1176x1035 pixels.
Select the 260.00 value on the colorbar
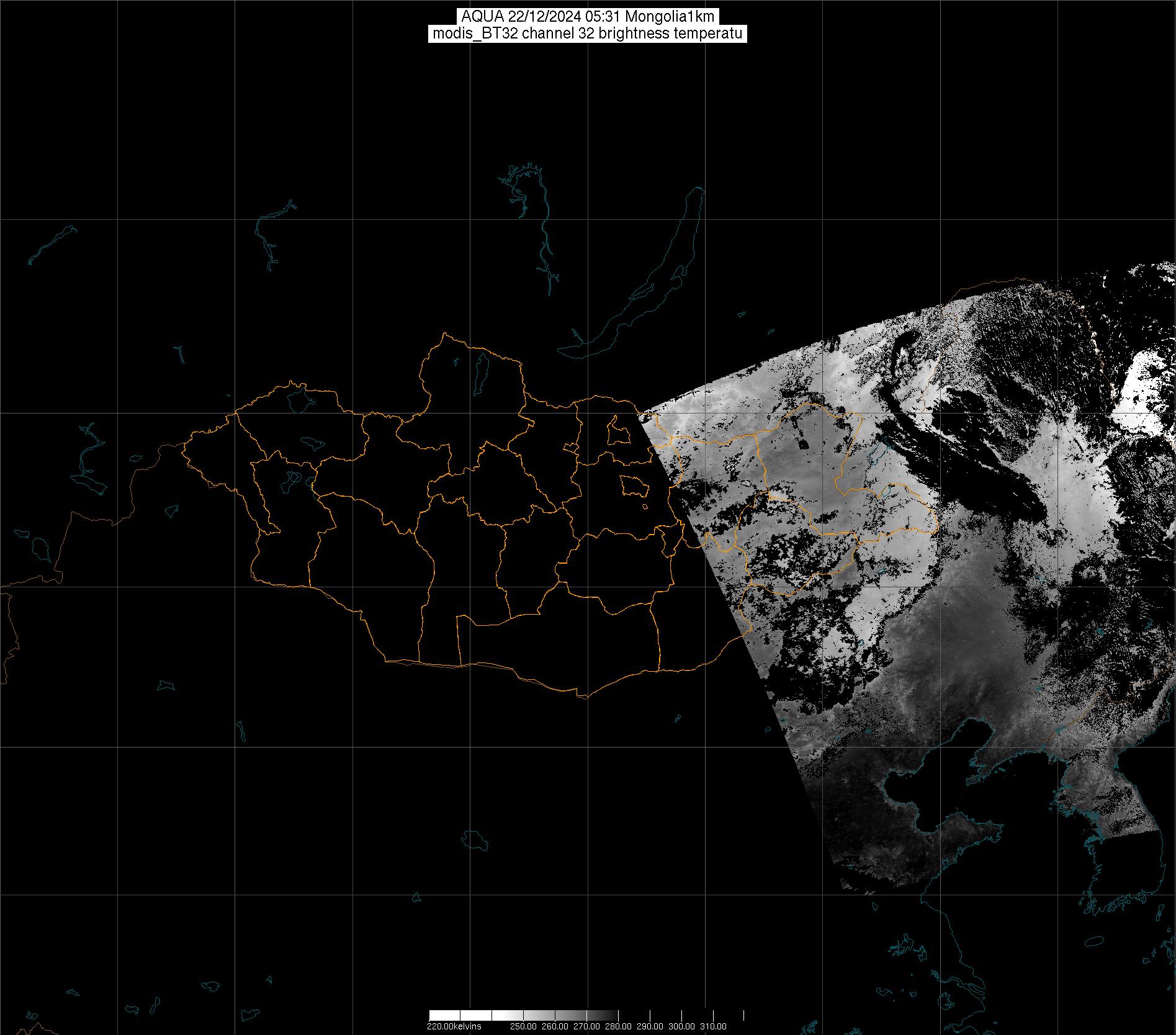[555, 1026]
